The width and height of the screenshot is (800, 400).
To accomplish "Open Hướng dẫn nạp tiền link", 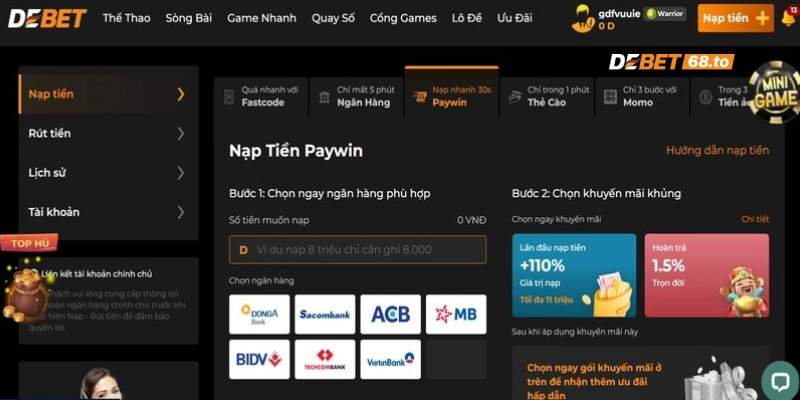I will pos(717,151).
